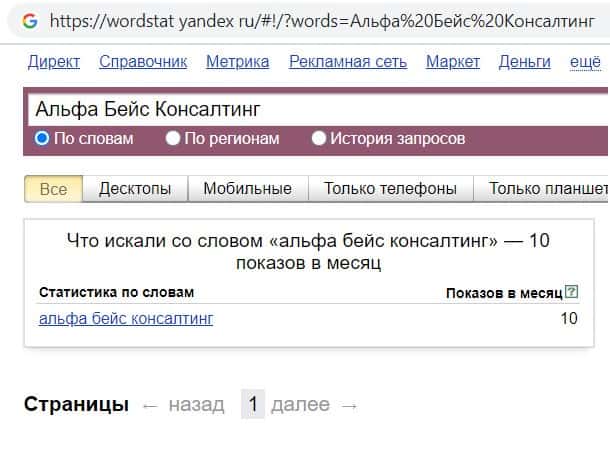Switch to the 'Десктопы' tab

(x=135, y=189)
